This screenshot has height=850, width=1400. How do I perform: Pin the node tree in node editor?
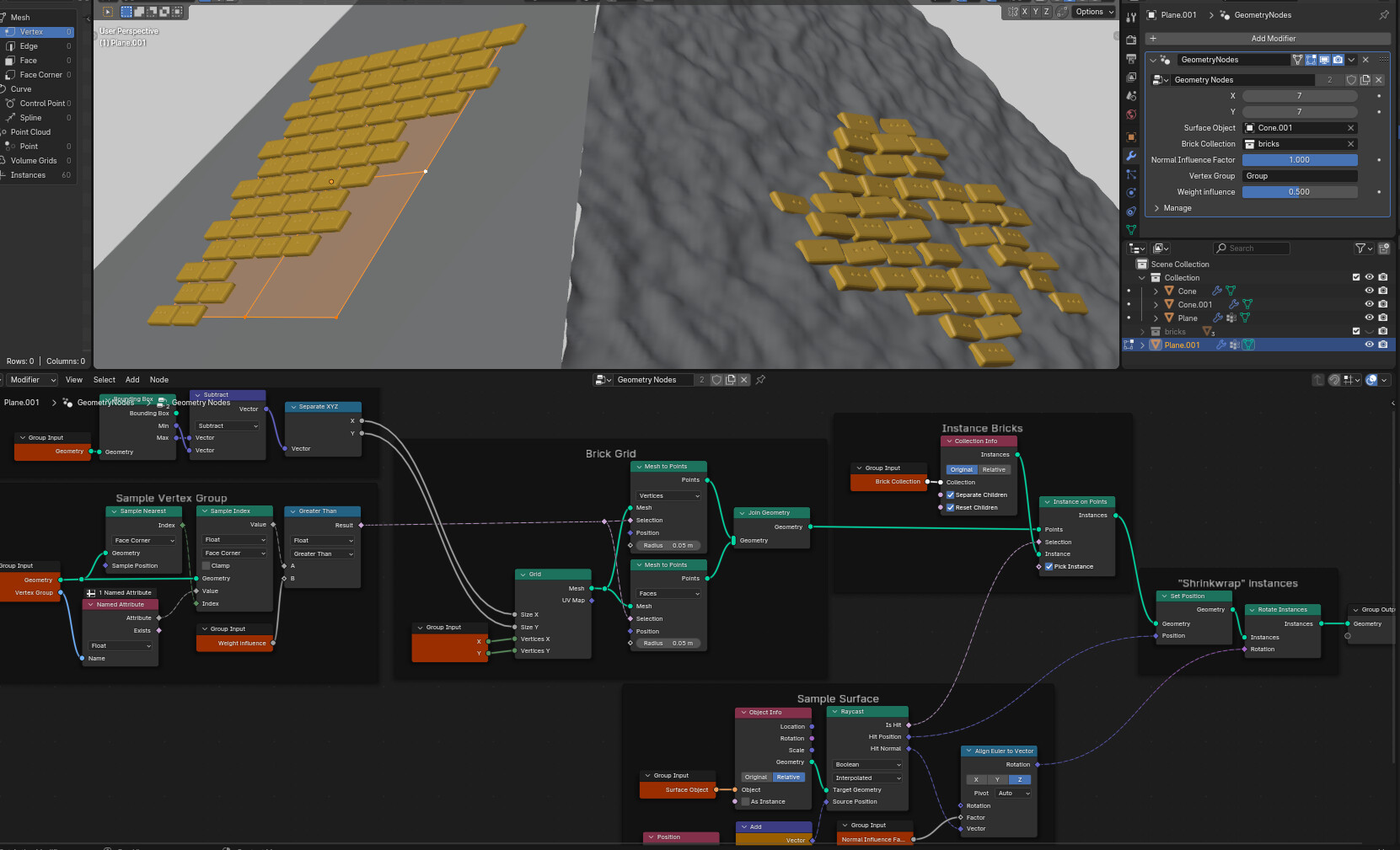pos(760,380)
